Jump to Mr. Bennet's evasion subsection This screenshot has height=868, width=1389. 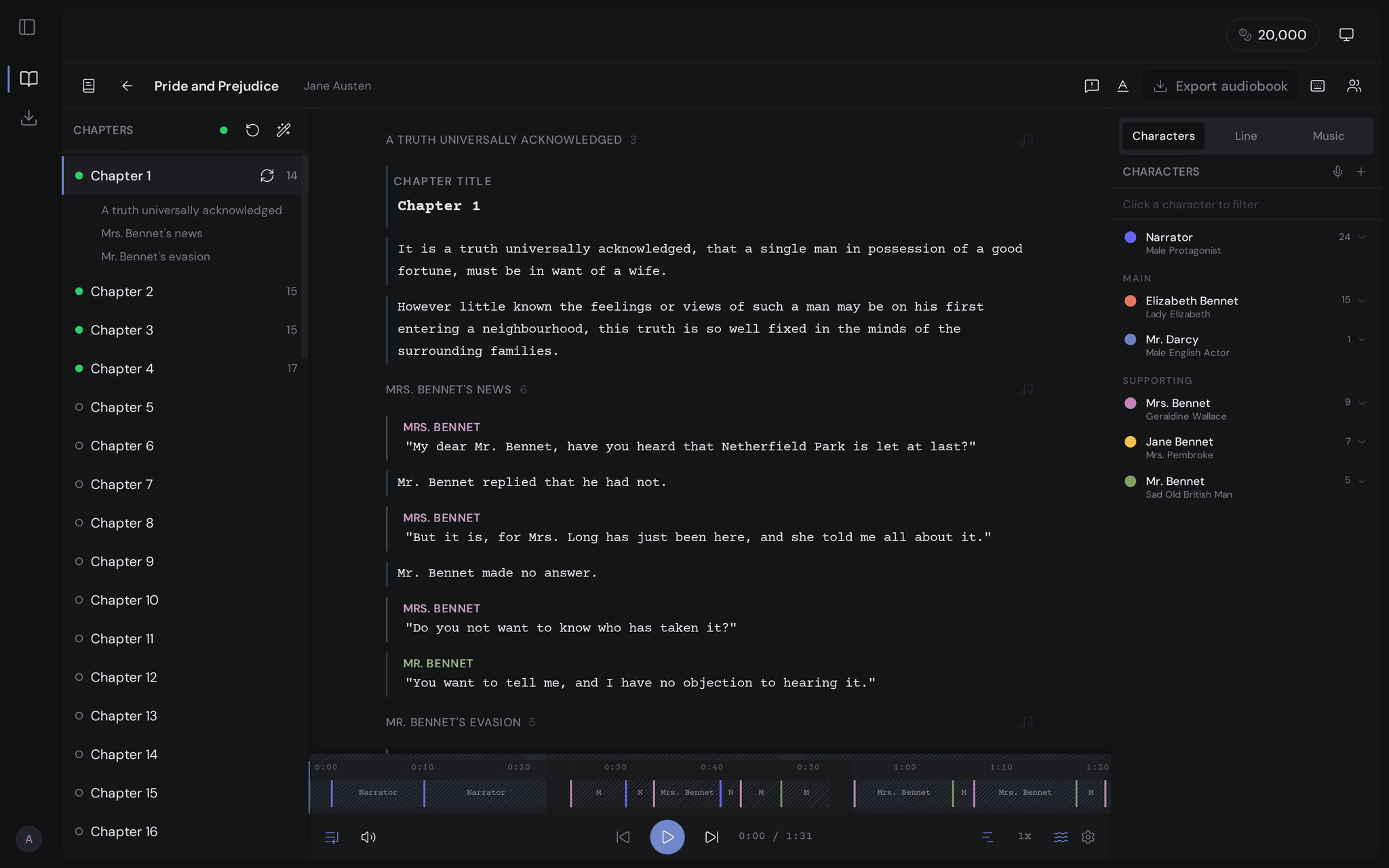click(x=155, y=256)
